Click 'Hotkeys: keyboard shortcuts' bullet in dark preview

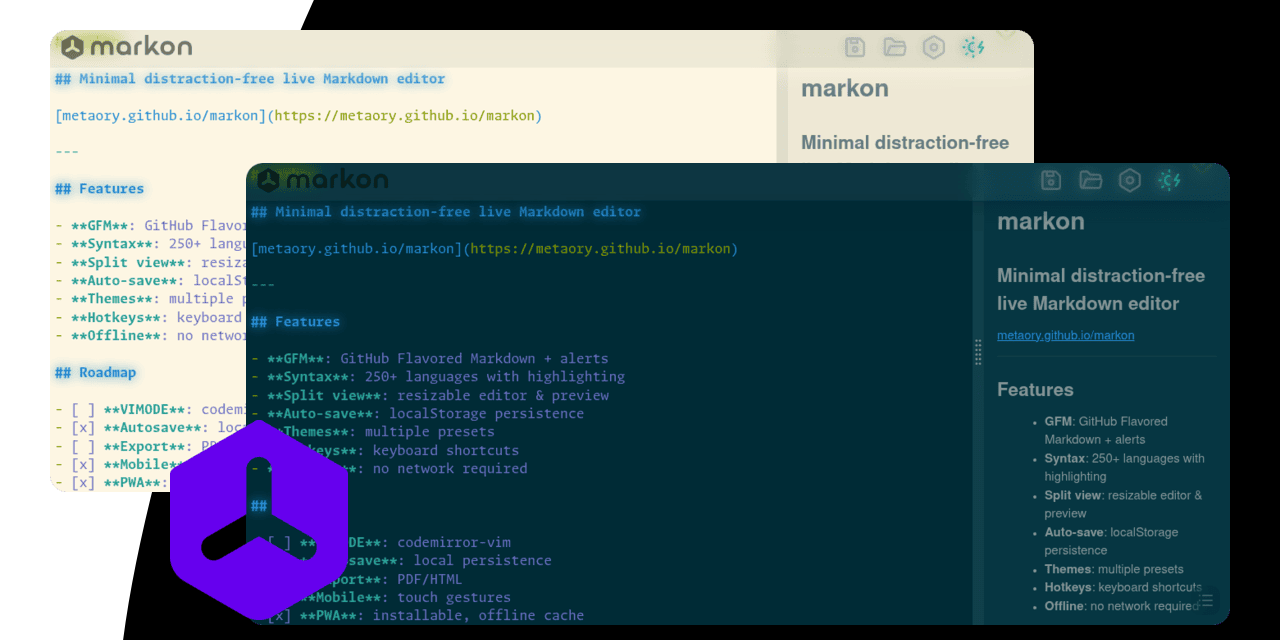tap(1123, 587)
